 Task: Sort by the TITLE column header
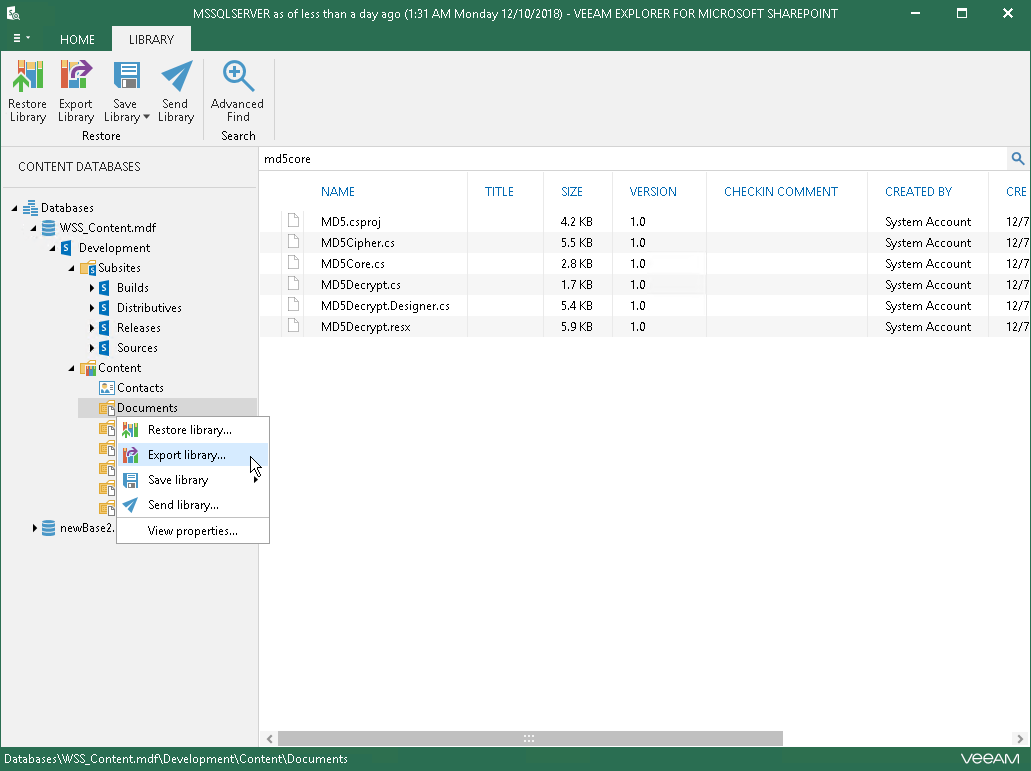point(499,191)
